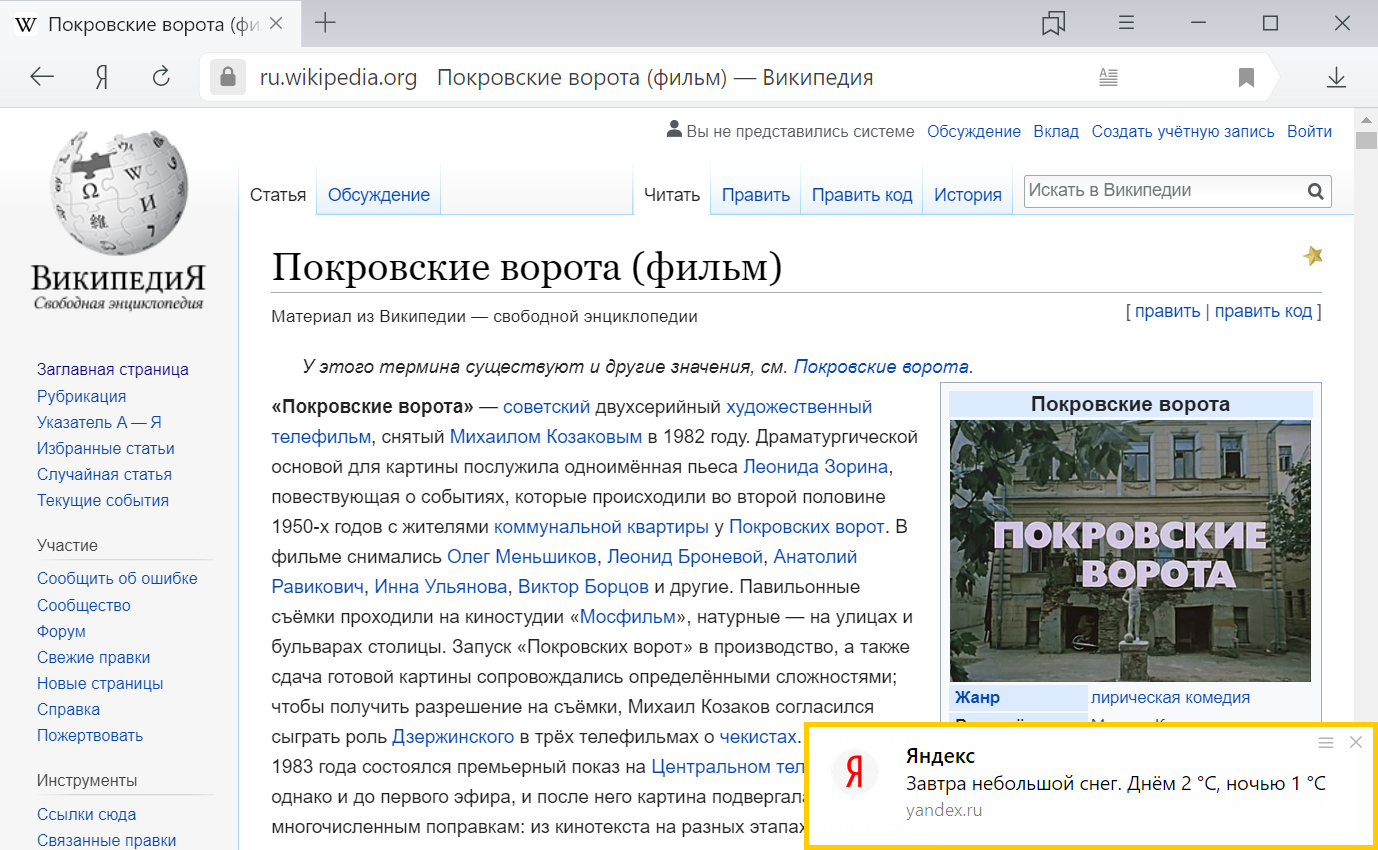Follow the Леонид Броневой link
The image size is (1378, 850).
685,556
